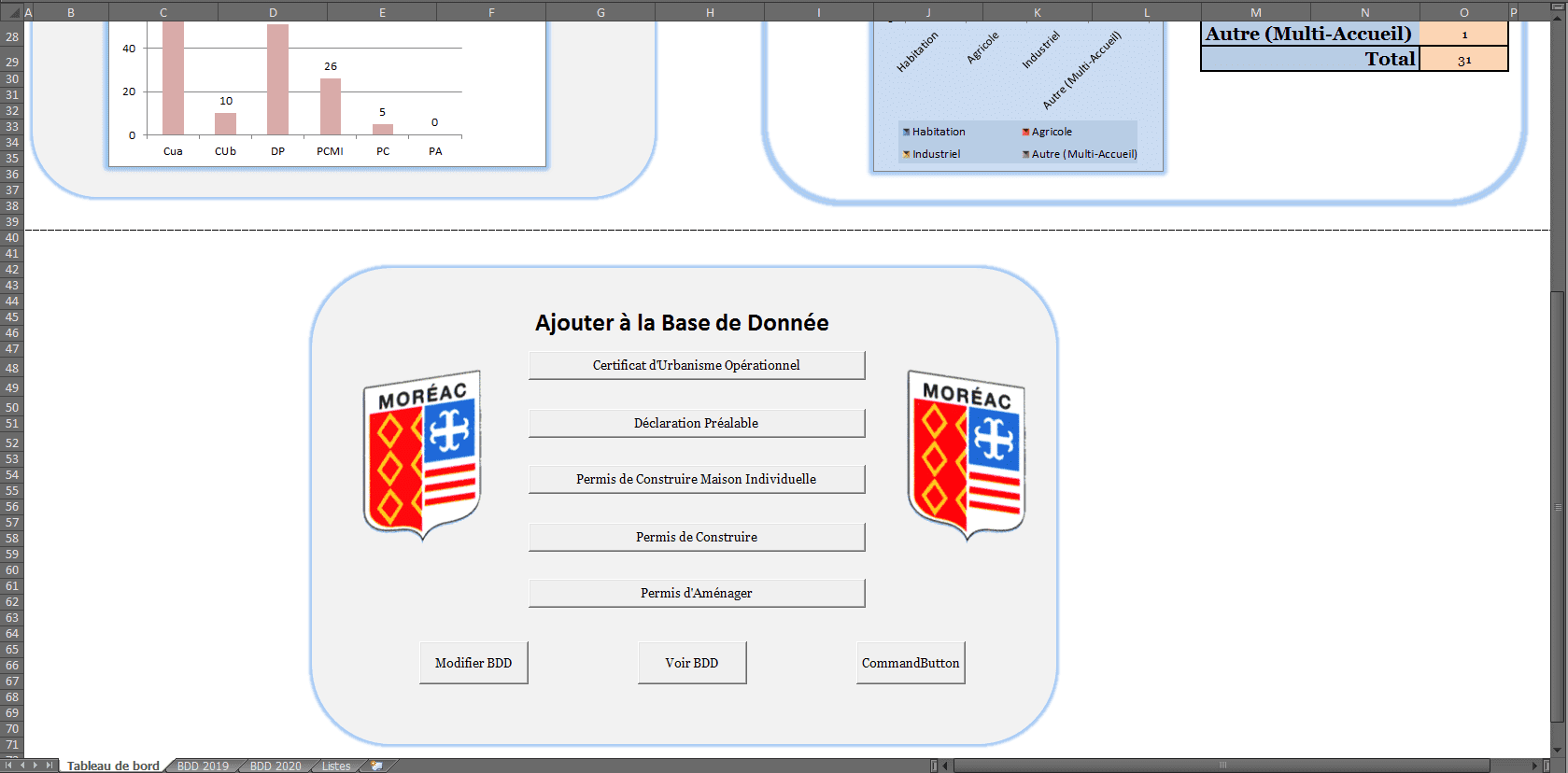This screenshot has height=773, width=1568.
Task: Click the tab bar split handle left of the horizontal scrollbar
Action: (x=934, y=766)
